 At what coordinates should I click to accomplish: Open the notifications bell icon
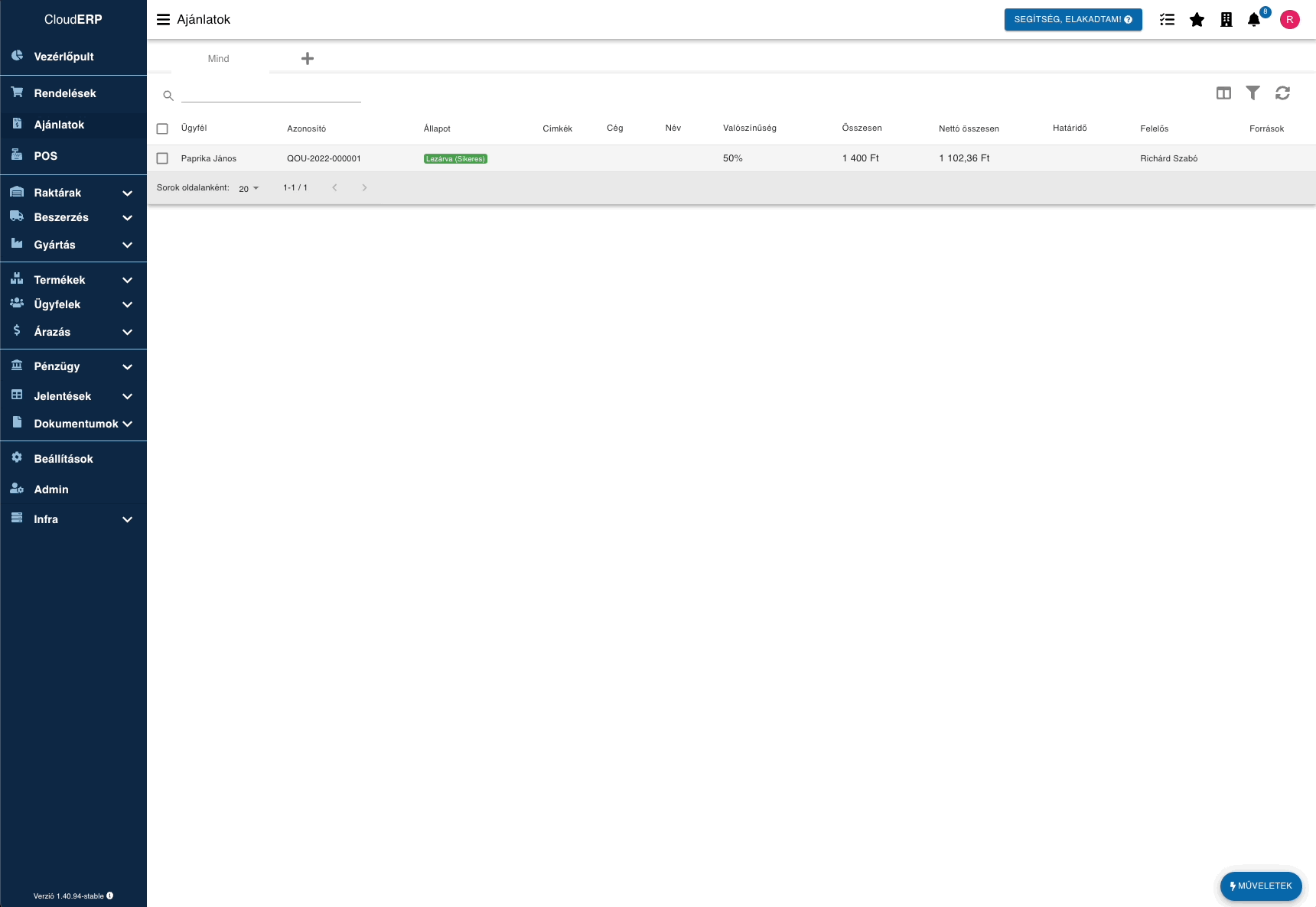point(1253,20)
